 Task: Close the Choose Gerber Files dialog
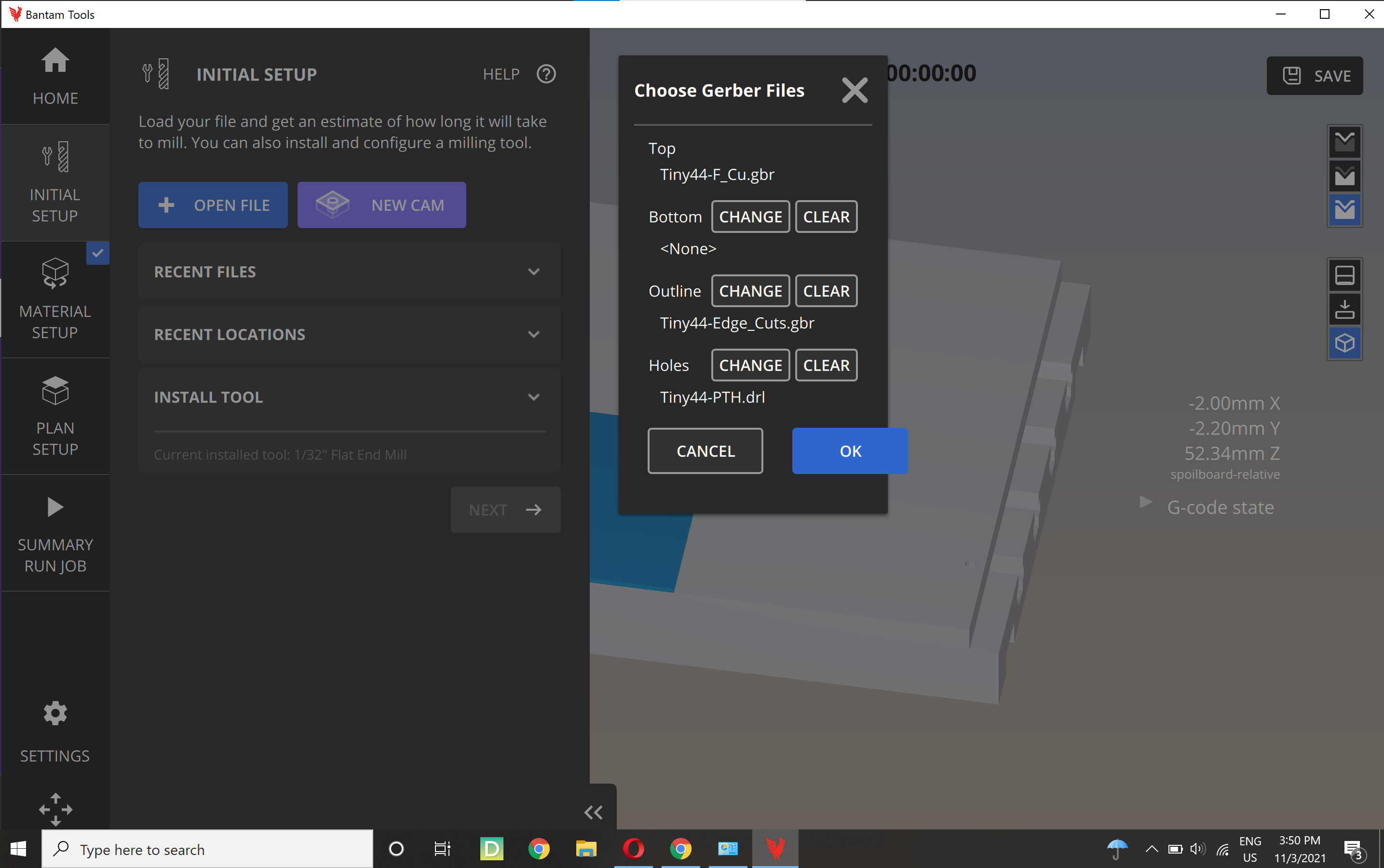(854, 90)
